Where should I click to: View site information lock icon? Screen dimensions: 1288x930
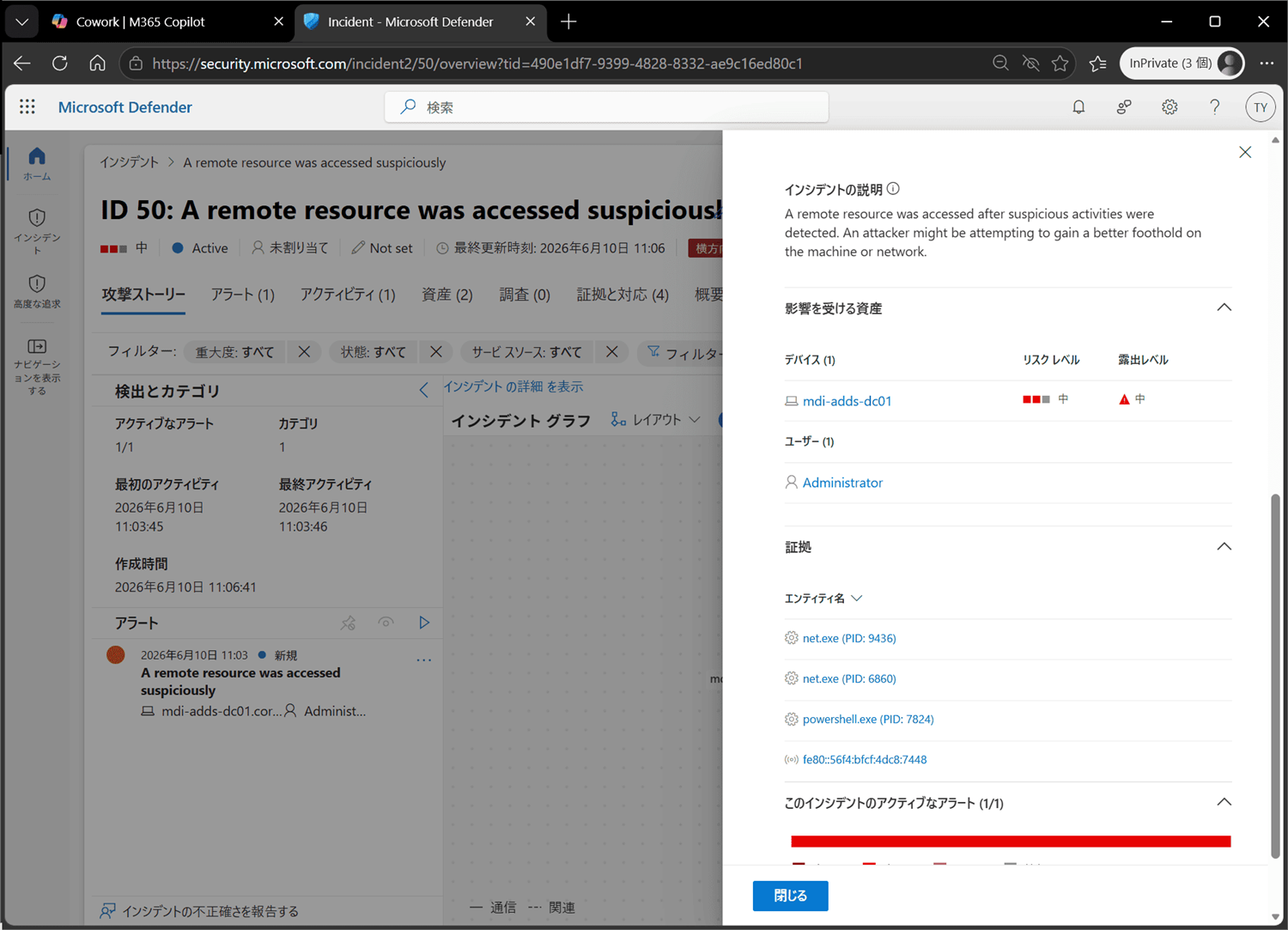tap(136, 64)
